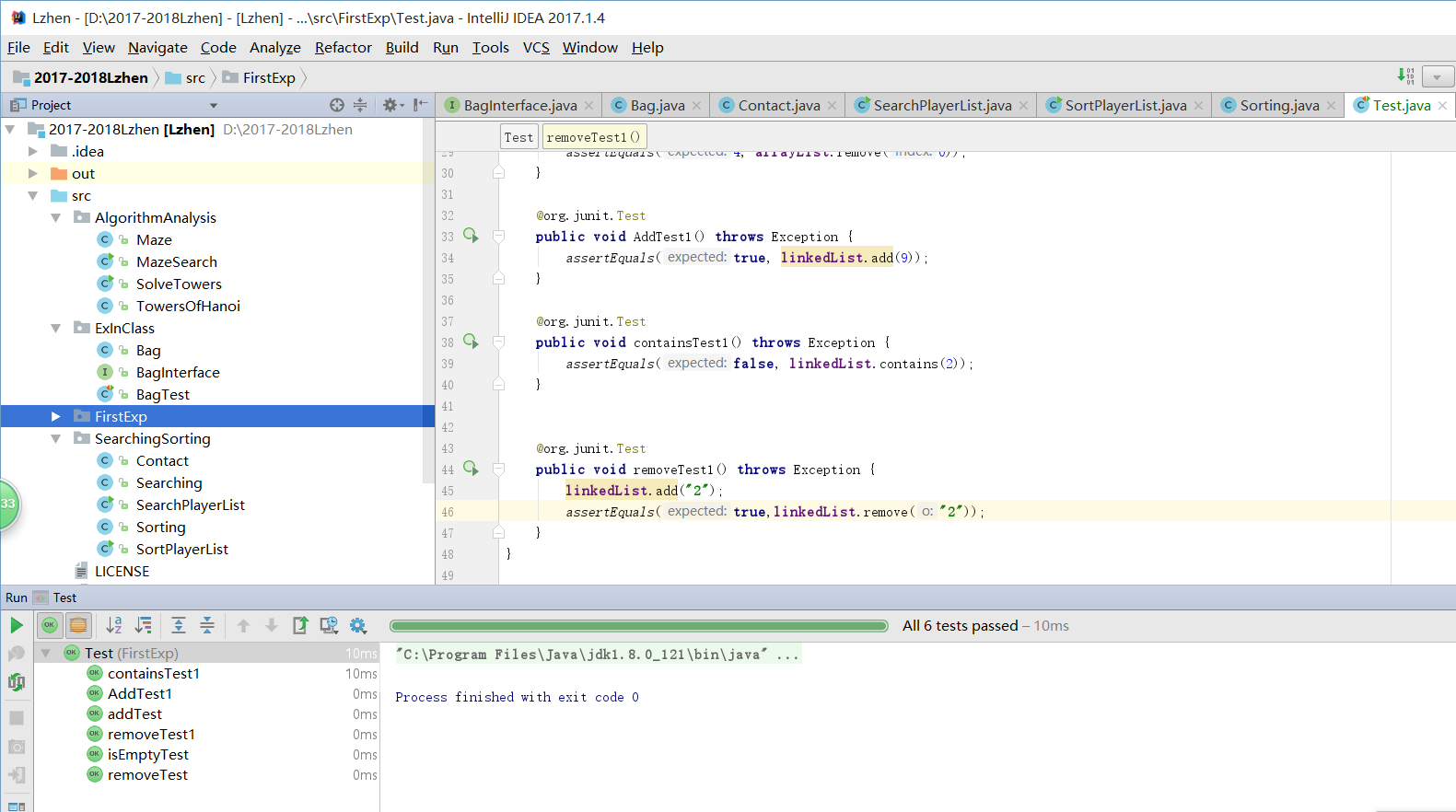The height and width of the screenshot is (812, 1456).
Task: Hide the Project tool window
Action: (x=421, y=105)
